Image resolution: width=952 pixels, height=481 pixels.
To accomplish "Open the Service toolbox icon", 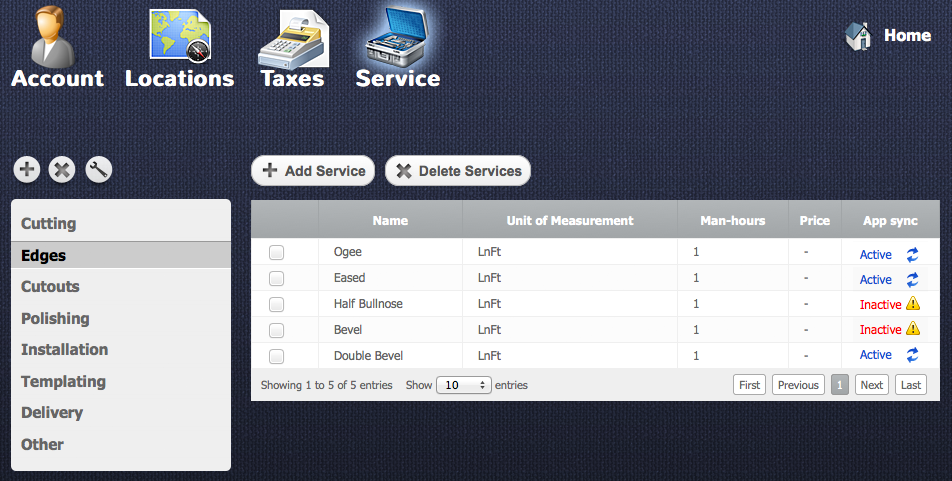I will pos(398,38).
